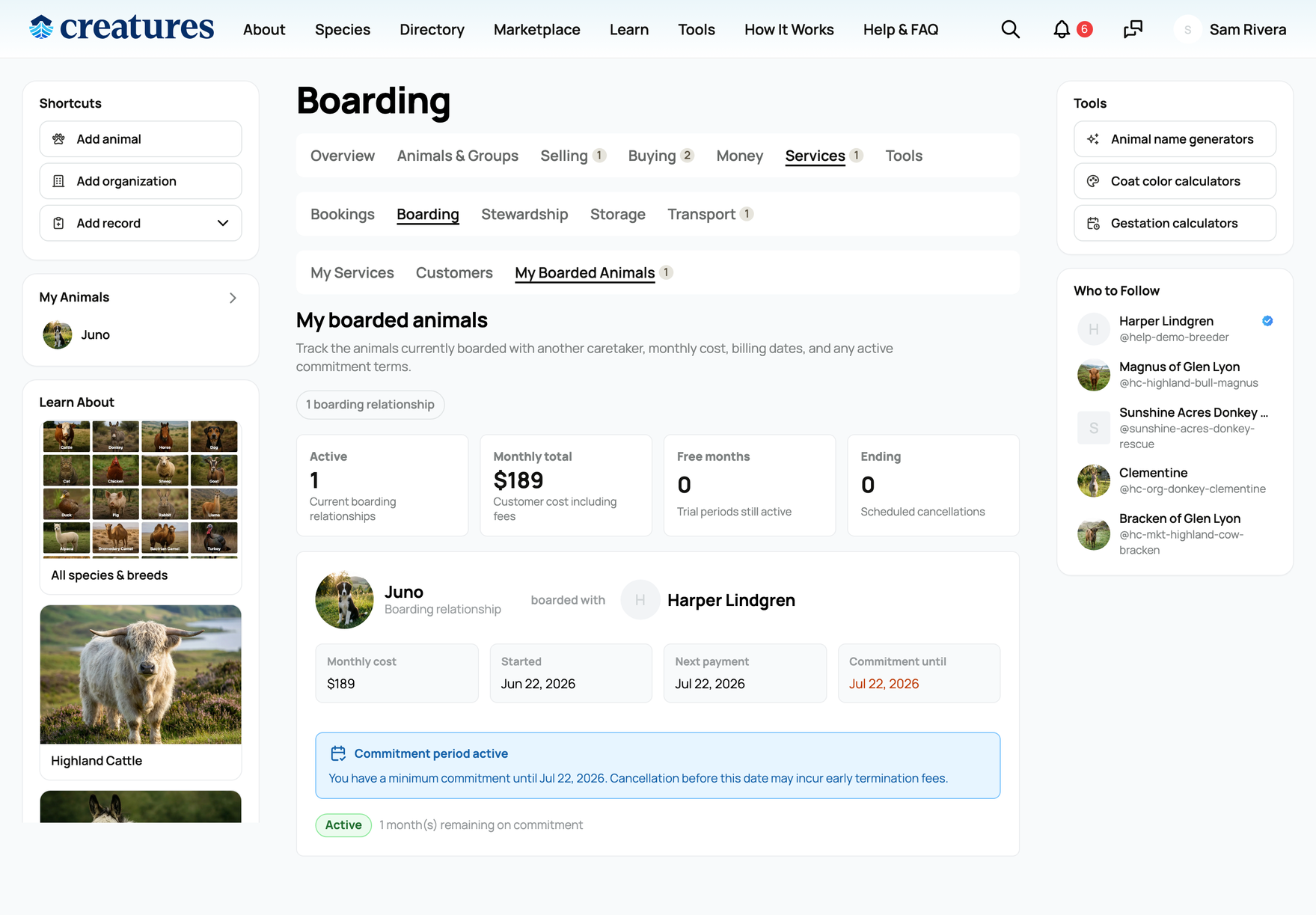1316x915 pixels.
Task: Click the Add organization button
Action: (x=141, y=181)
